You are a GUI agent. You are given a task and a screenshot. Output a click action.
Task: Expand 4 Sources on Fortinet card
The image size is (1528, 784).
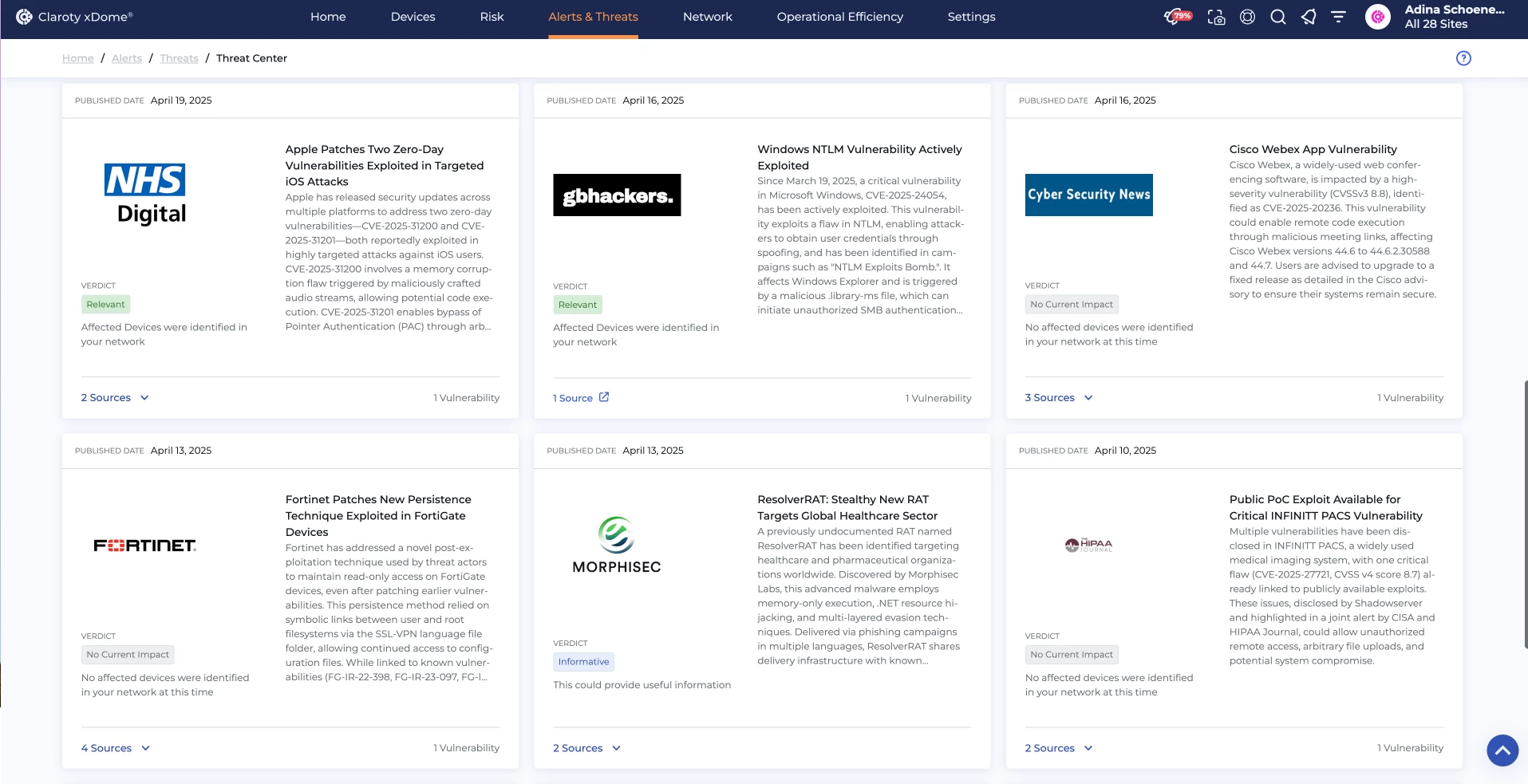116,748
